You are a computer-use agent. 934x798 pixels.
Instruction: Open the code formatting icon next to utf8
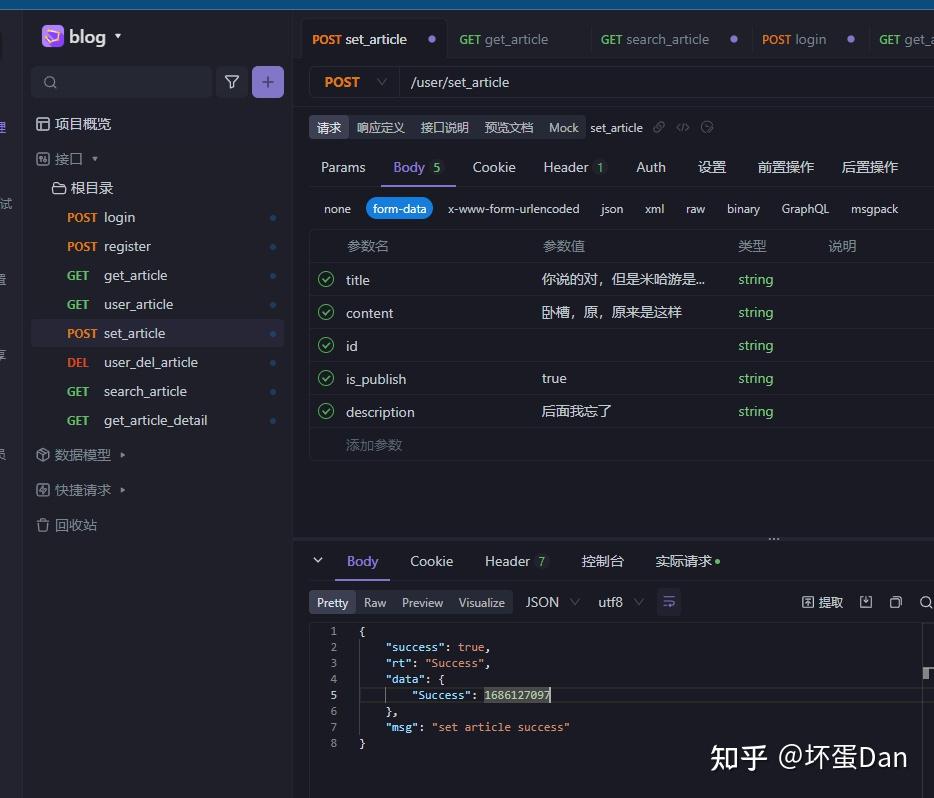click(668, 602)
